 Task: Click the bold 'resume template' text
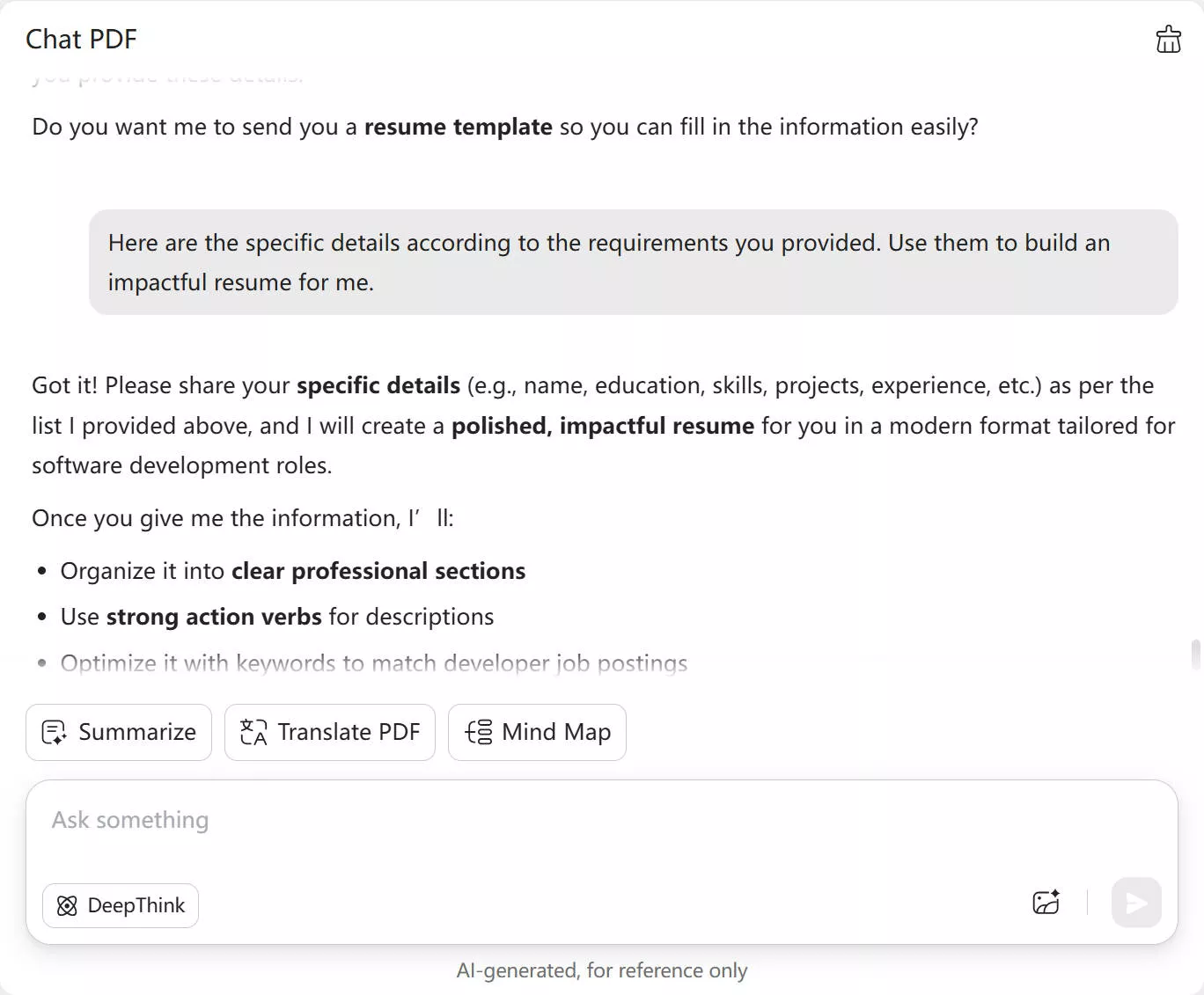coord(458,127)
